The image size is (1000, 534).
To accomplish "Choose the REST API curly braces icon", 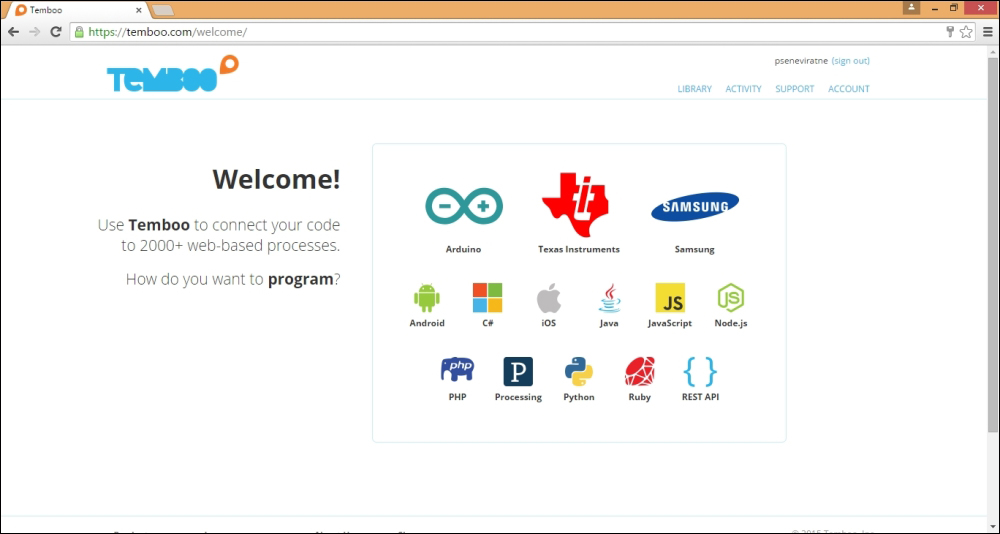I will (x=700, y=371).
